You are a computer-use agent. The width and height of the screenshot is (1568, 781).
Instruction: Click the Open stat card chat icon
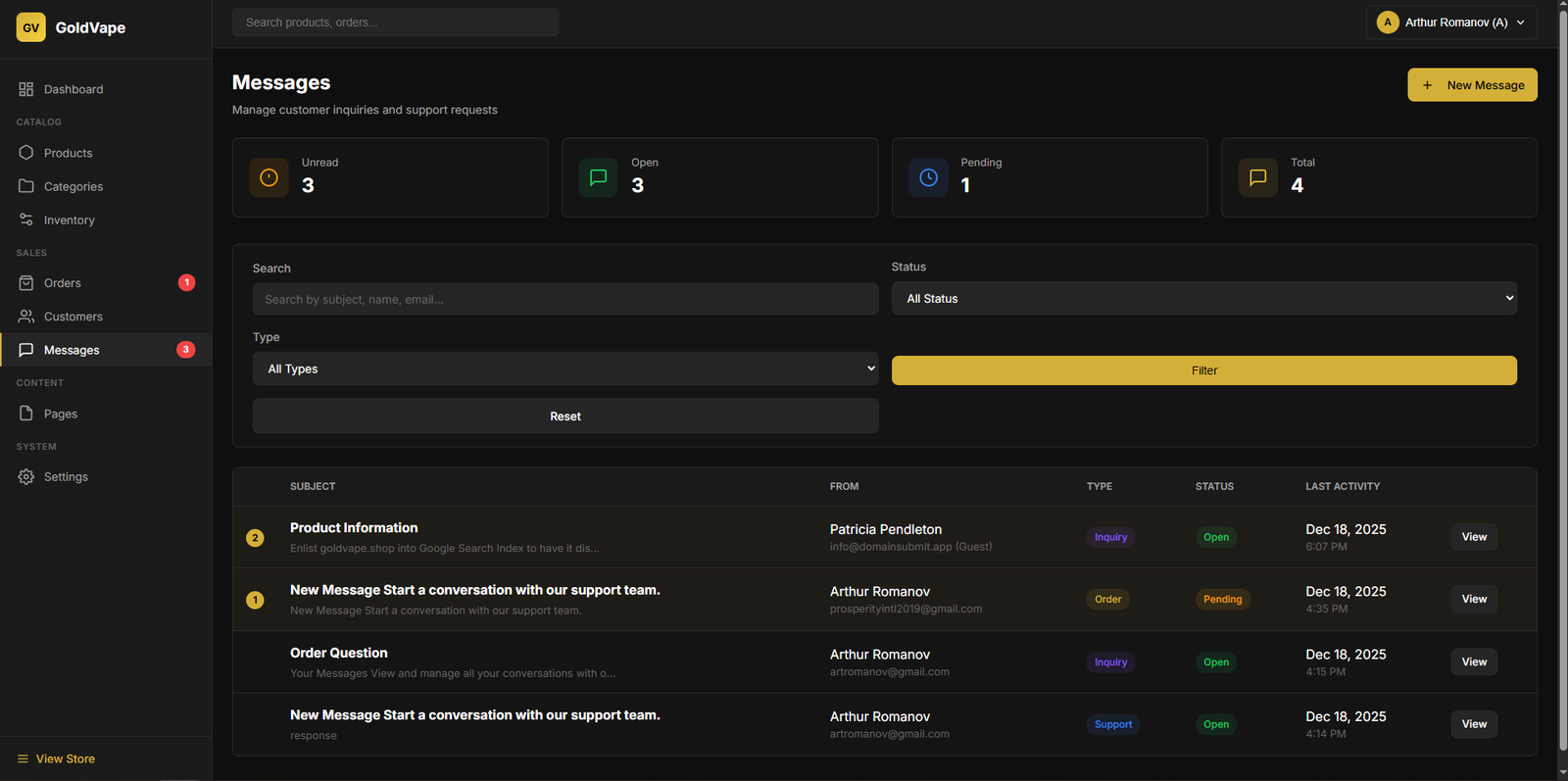598,177
